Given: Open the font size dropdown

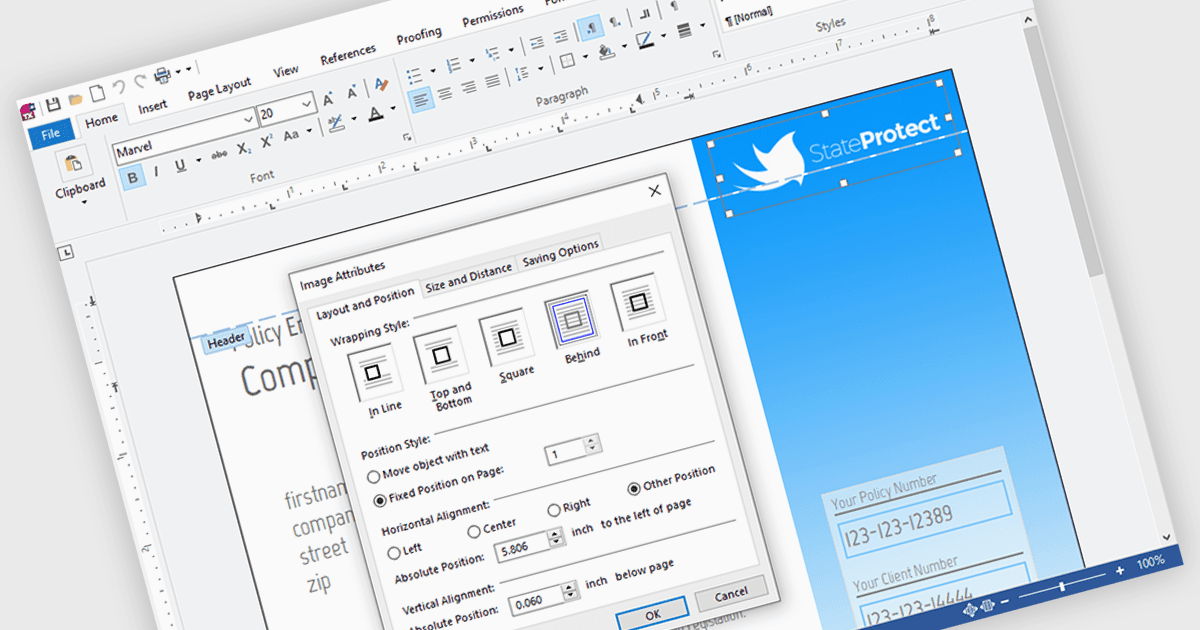Looking at the screenshot, I should [x=307, y=105].
